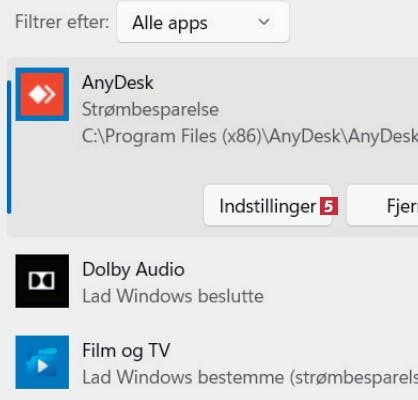Click Lad Windows beslutte under Dolby Audio
Viewport: 418px width, 400px height.
pyautogui.click(x=173, y=296)
